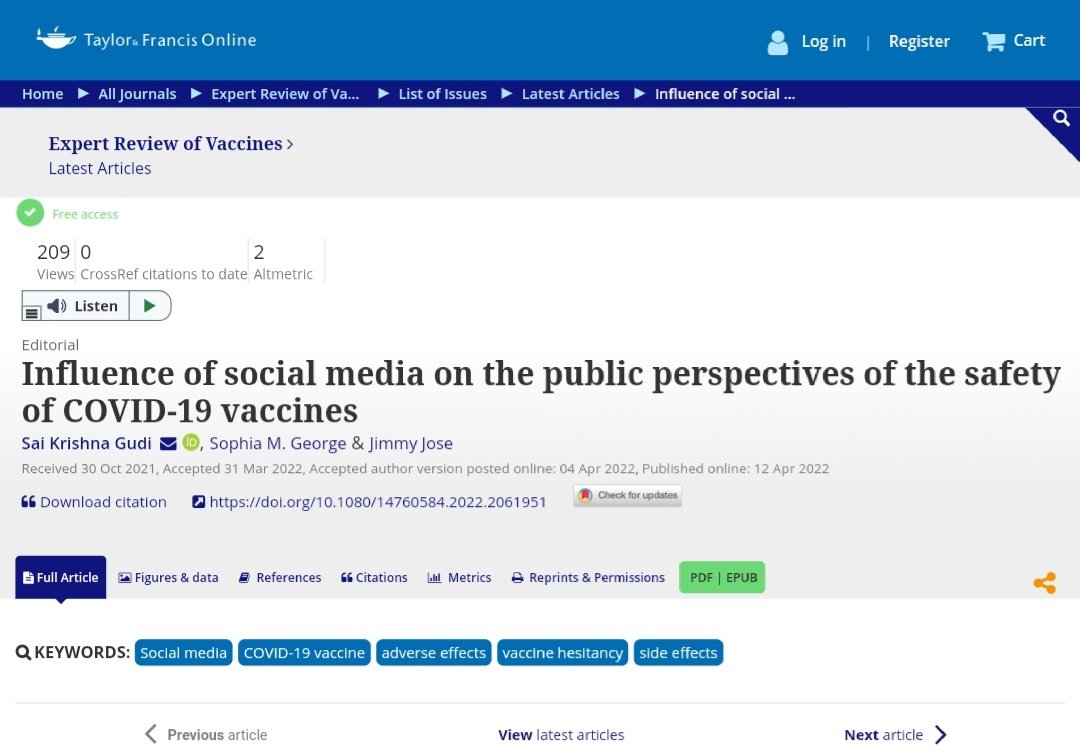
Task: Expand the Expert Review of Vaccines journal chevron
Action: [289, 143]
